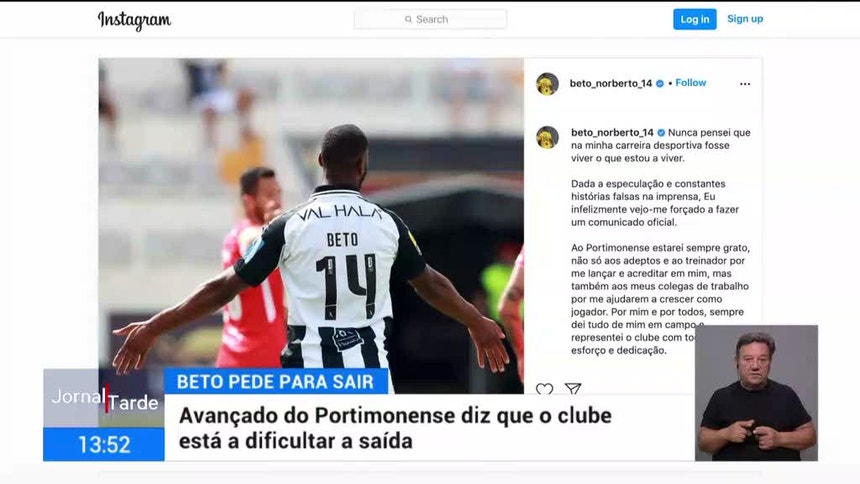Click the 13:52 clock display

coord(104,444)
